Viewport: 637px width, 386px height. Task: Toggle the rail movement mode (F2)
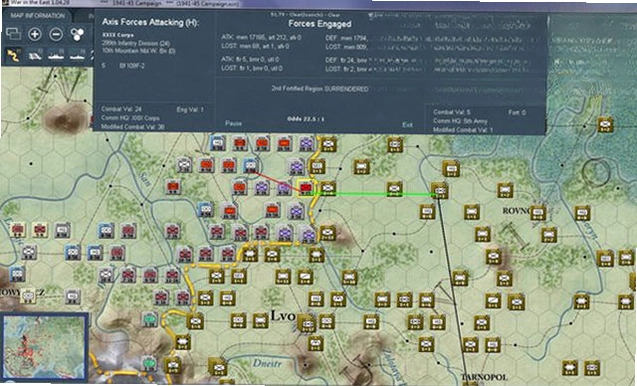[35, 55]
